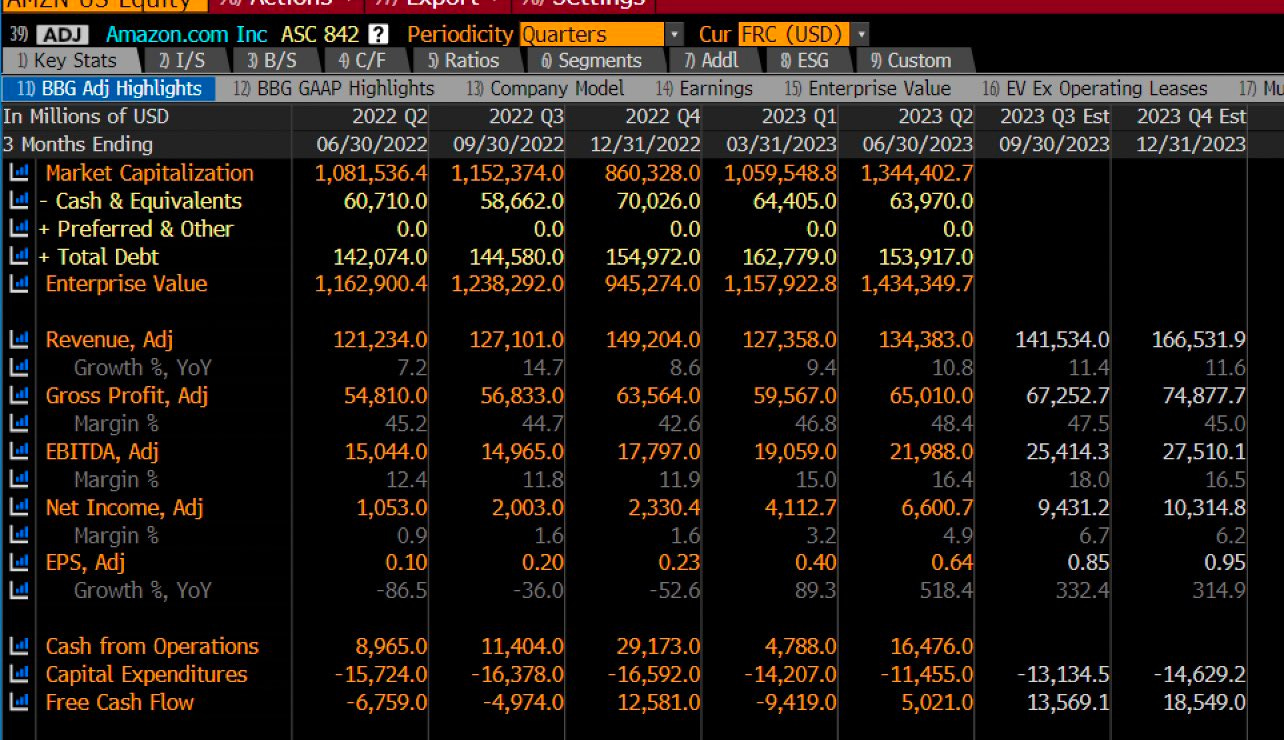Switch to the I/S tab

tap(183, 61)
